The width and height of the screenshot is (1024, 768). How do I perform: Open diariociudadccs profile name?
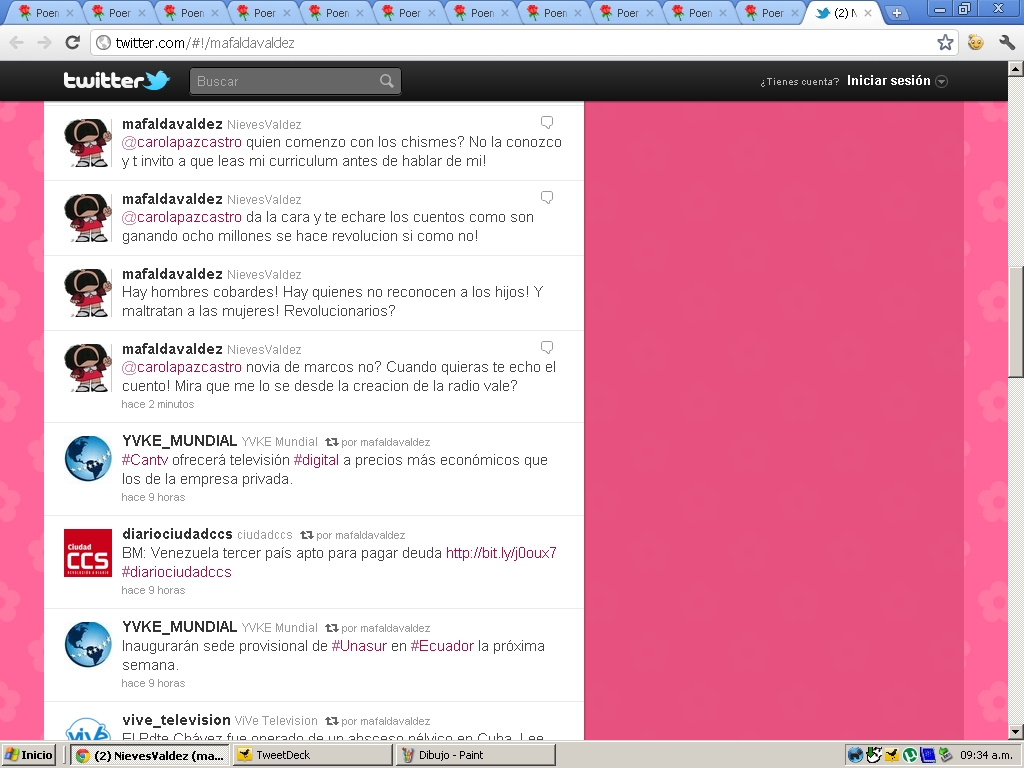coord(177,534)
